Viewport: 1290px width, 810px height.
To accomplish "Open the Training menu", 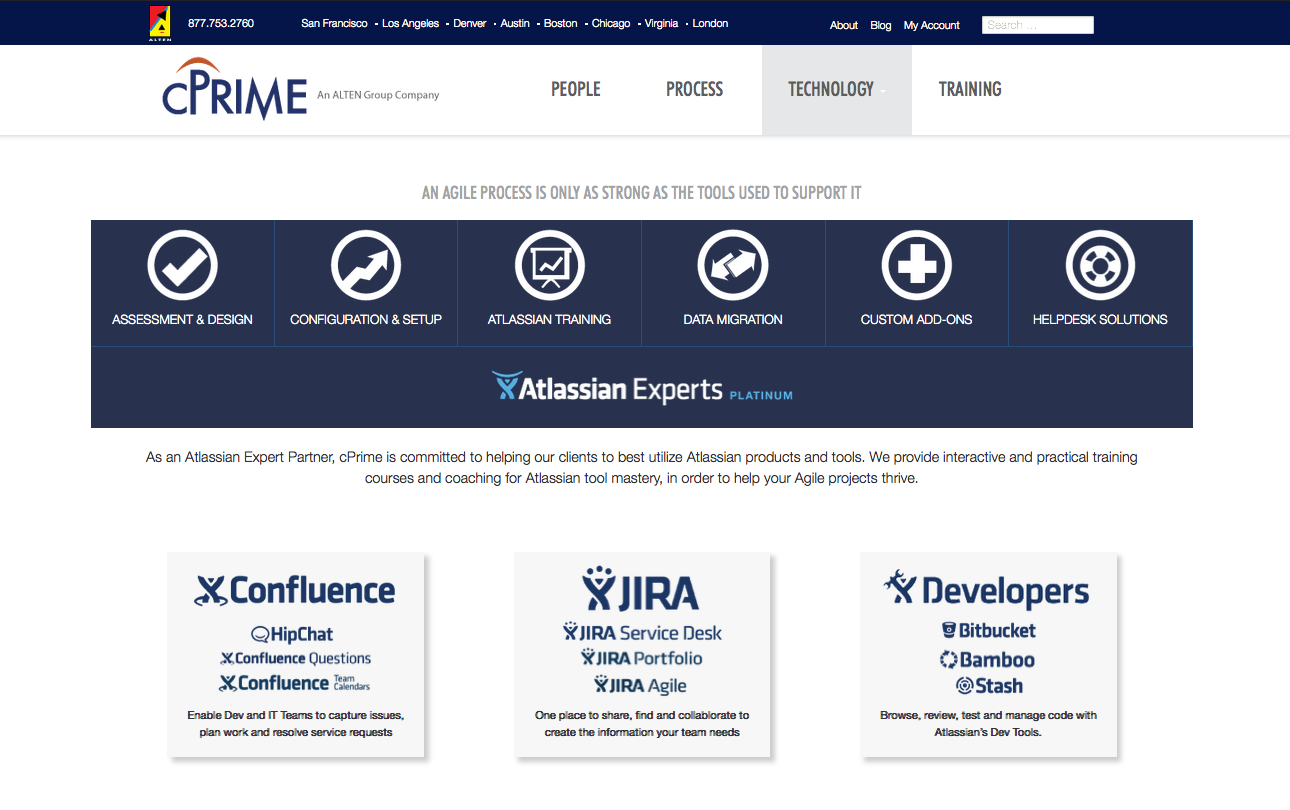I will (x=970, y=89).
